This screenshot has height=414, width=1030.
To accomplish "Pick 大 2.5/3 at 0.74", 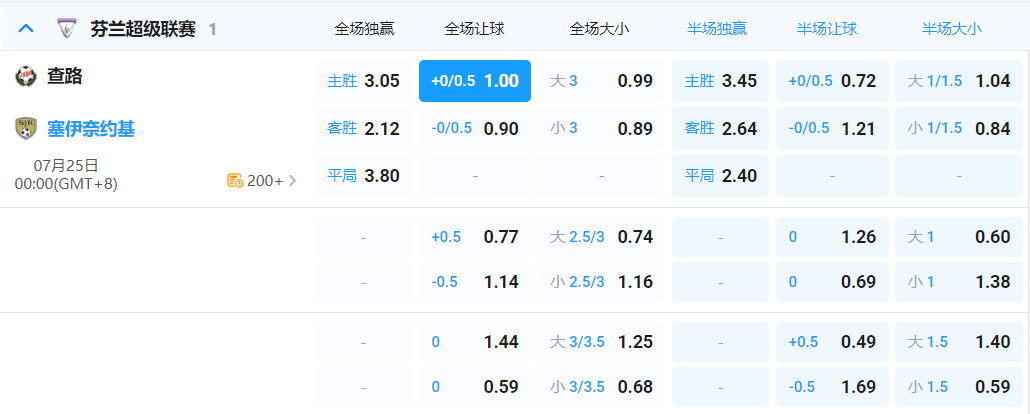I will pos(601,237).
